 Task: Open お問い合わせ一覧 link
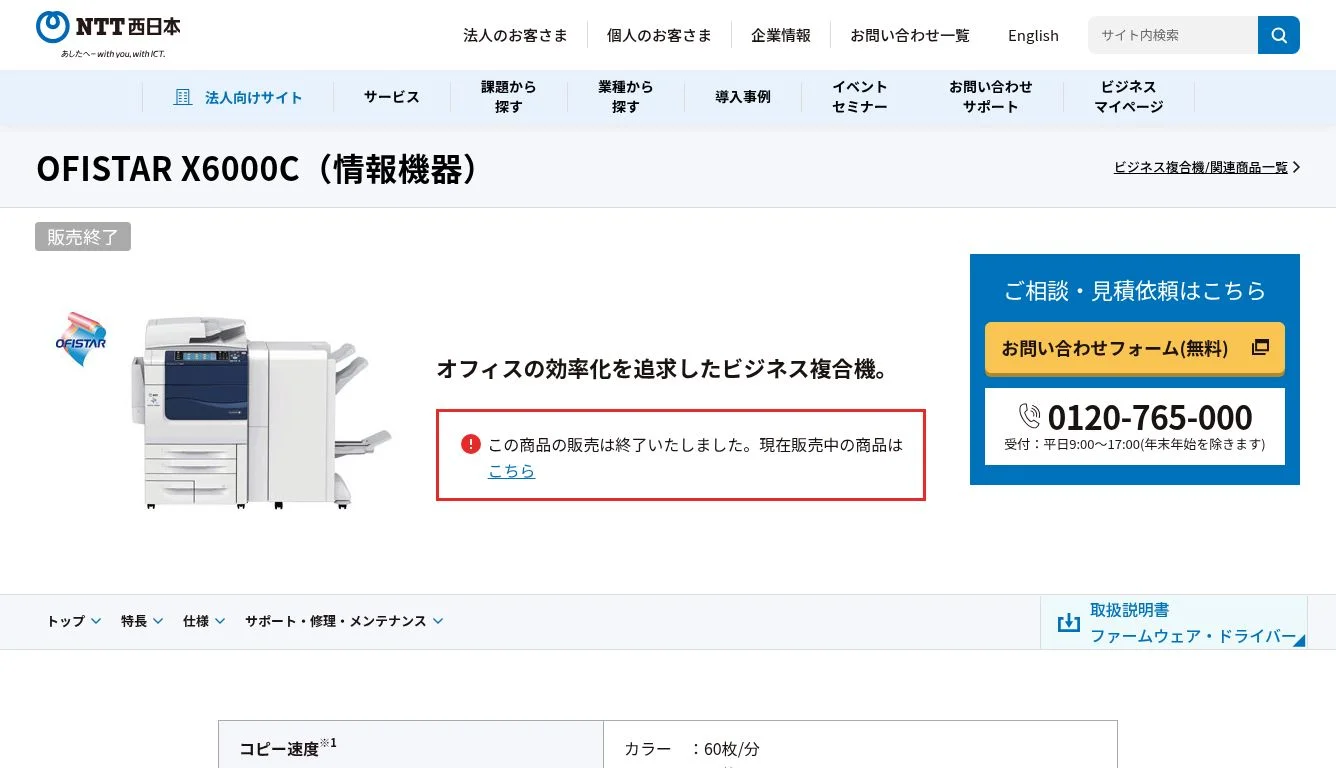910,35
